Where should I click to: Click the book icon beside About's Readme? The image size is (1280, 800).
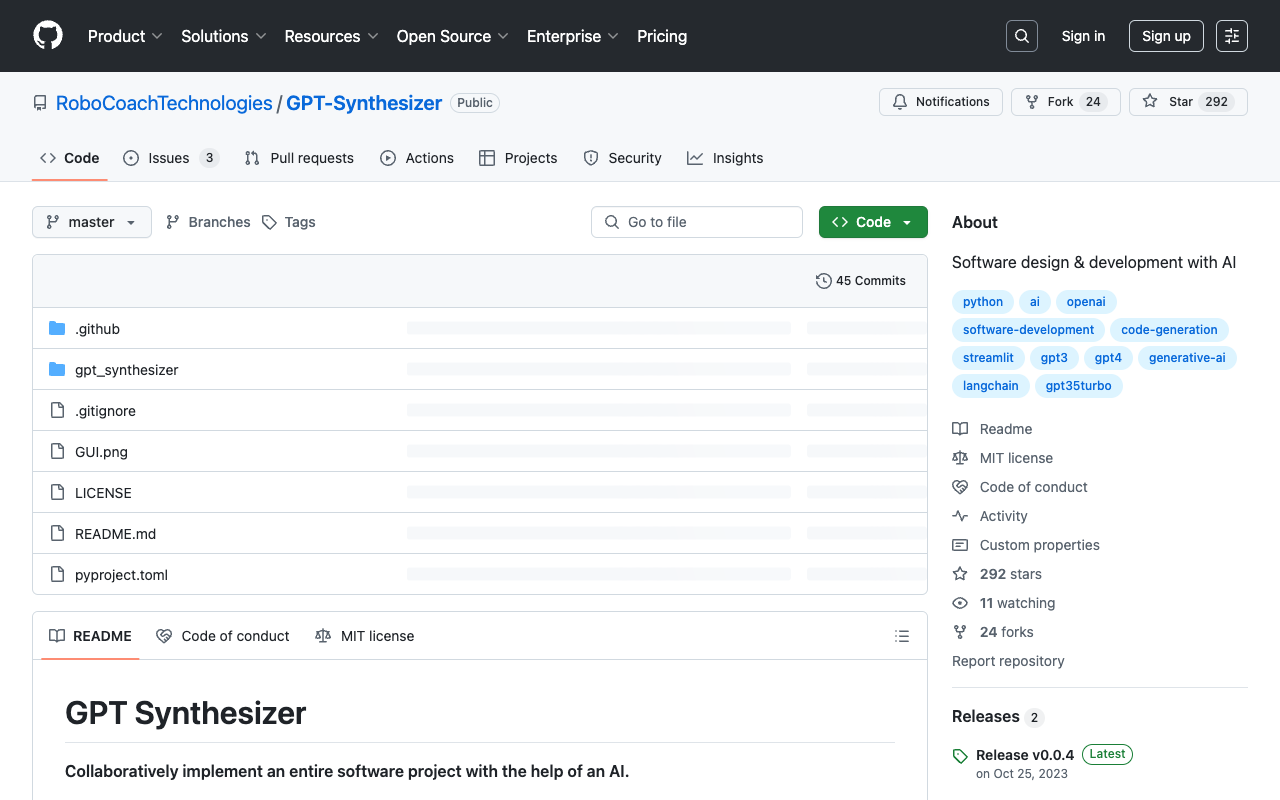click(x=960, y=429)
